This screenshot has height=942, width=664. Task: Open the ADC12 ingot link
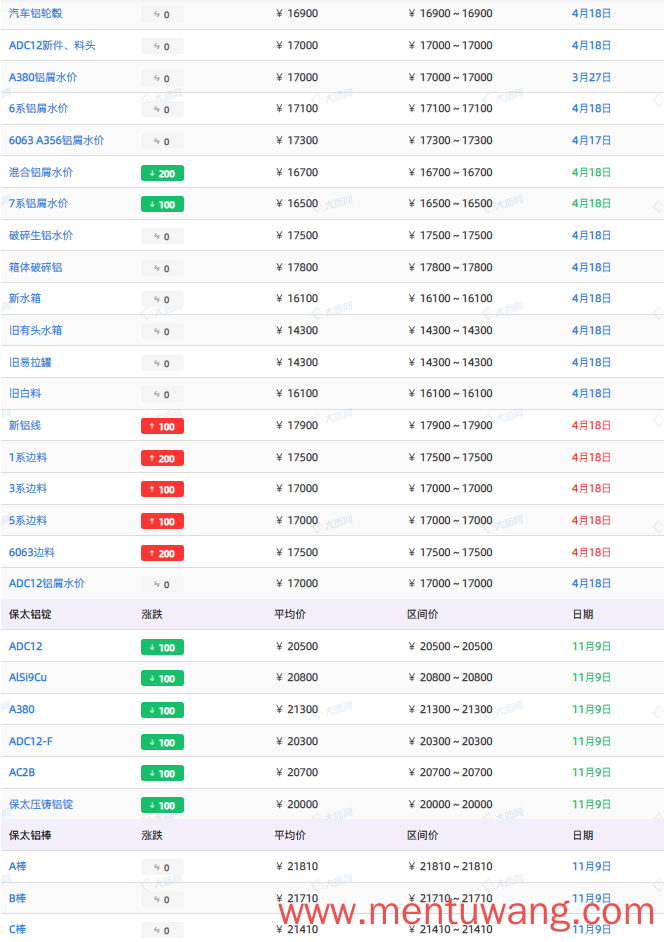[25, 646]
